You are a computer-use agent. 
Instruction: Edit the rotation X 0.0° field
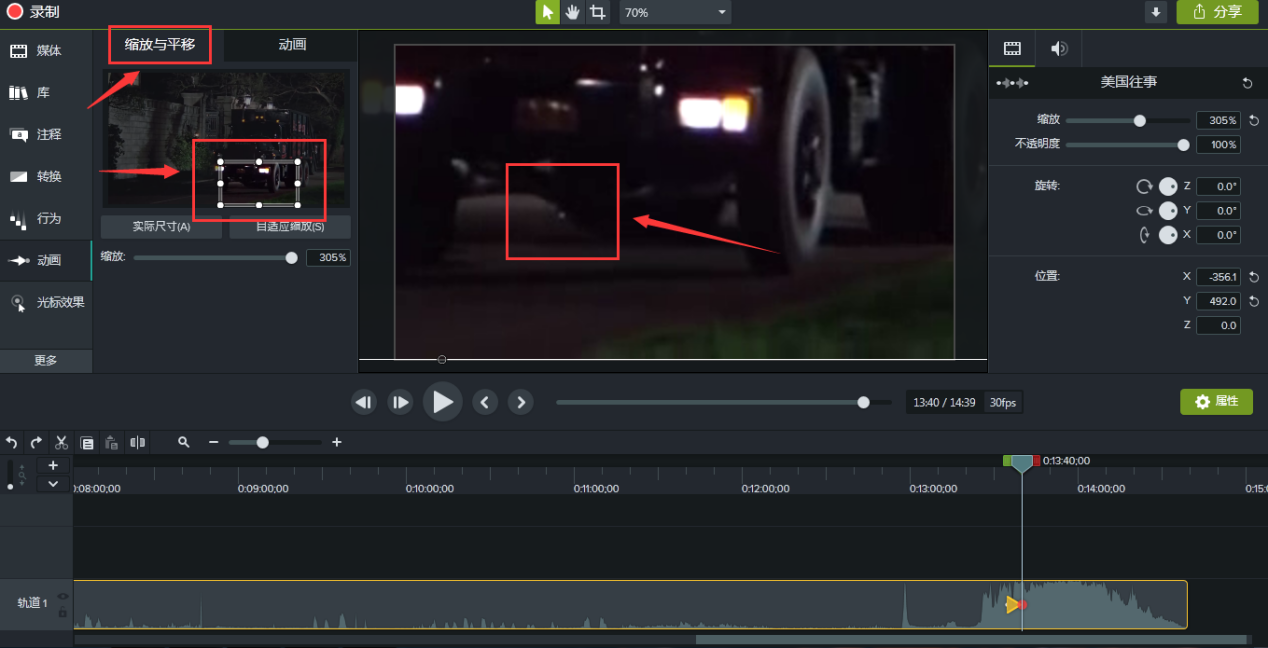(x=1218, y=235)
